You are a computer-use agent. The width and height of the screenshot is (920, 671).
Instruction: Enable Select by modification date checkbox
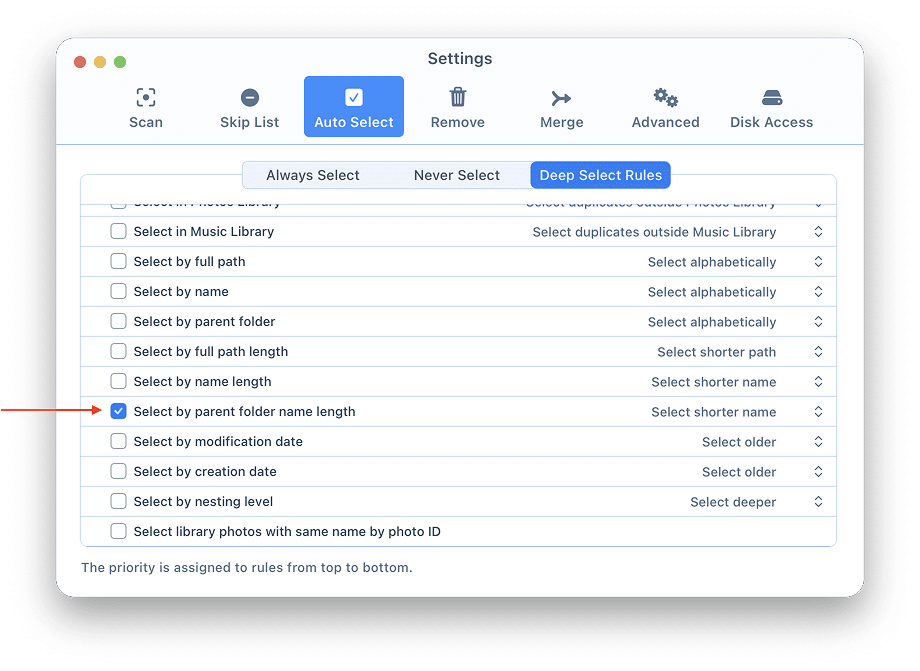(119, 442)
